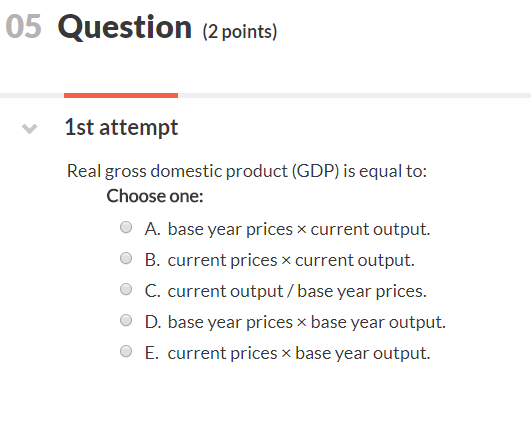Click answer text 'base year prices × base year output'
The width and height of the screenshot is (531, 433).
(306, 323)
